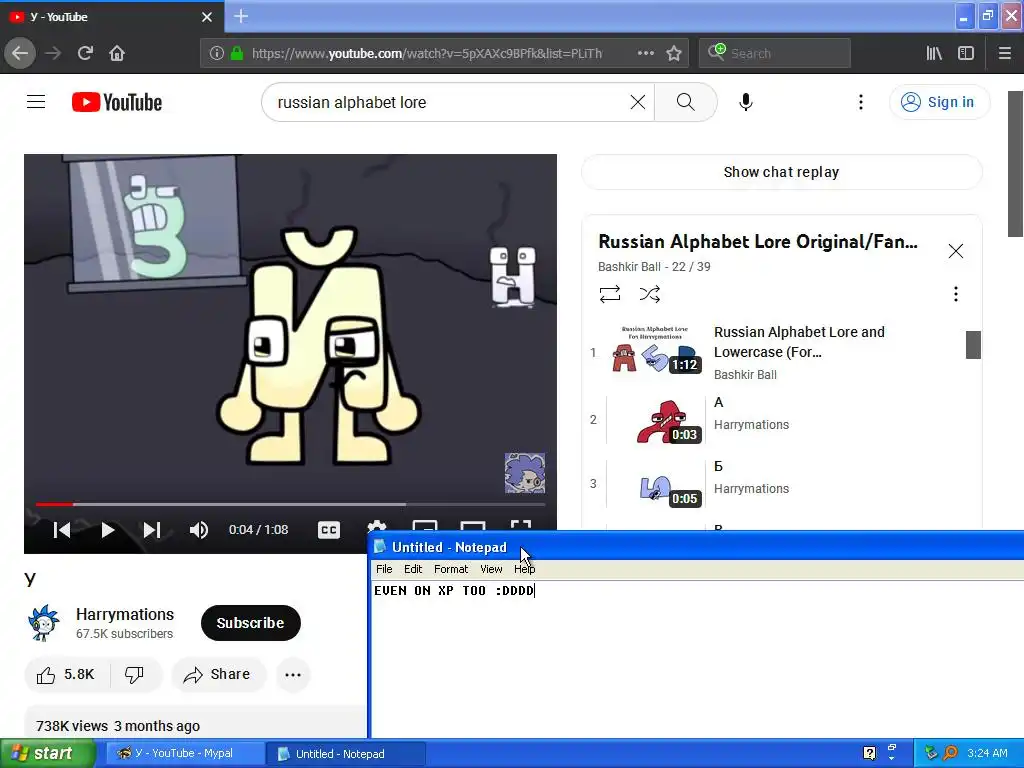Open the Windows XP Start menu
Viewport: 1024px width, 768px height.
[48, 754]
